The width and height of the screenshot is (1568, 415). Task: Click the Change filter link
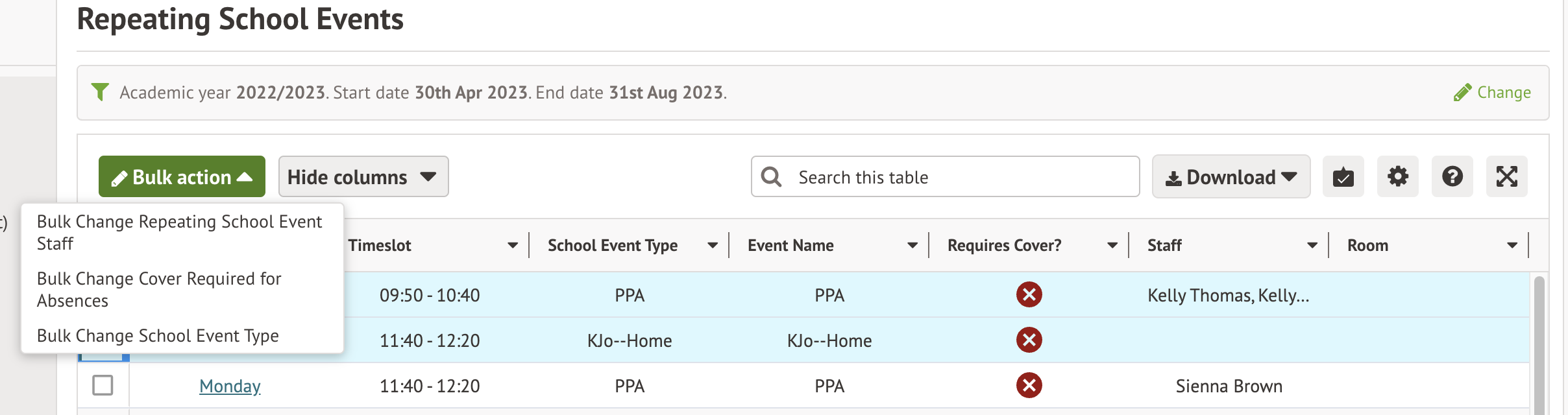point(1493,92)
